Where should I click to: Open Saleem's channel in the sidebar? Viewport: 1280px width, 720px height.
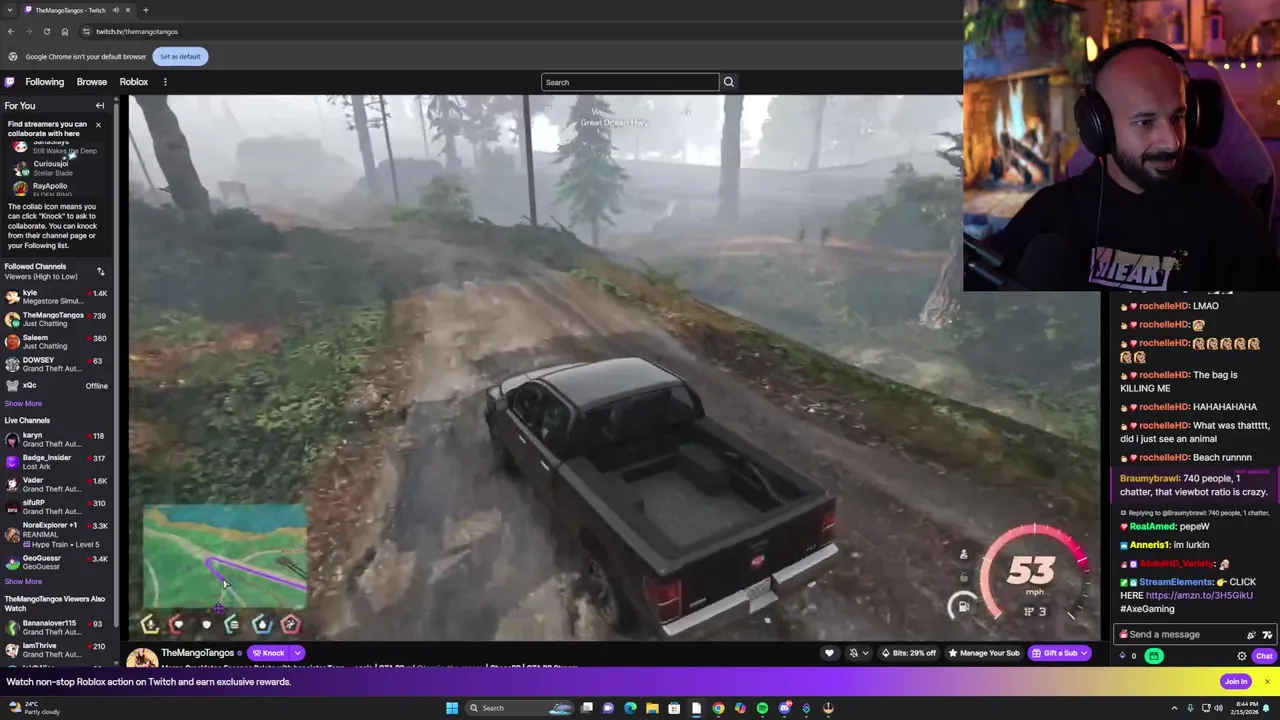pos(55,342)
